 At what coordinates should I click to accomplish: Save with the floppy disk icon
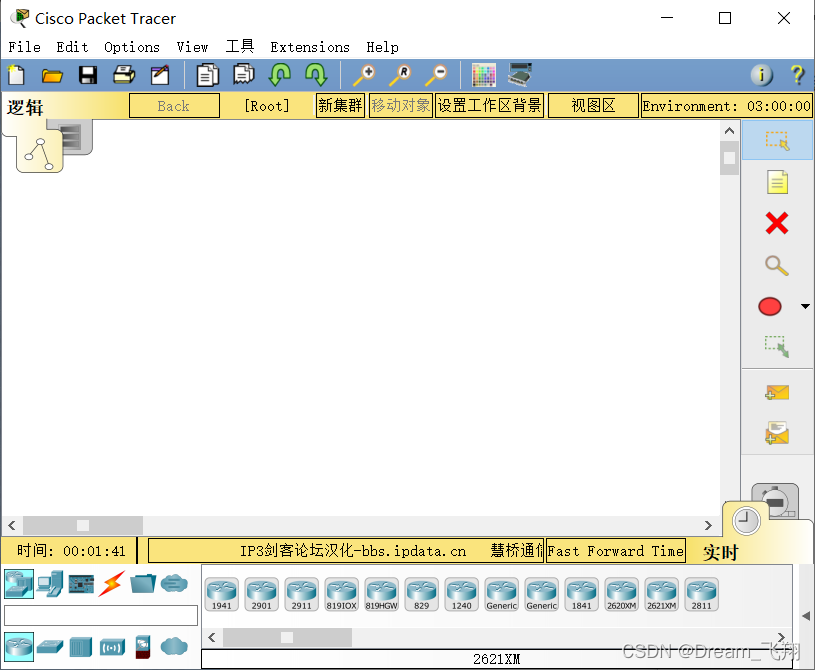[88, 75]
